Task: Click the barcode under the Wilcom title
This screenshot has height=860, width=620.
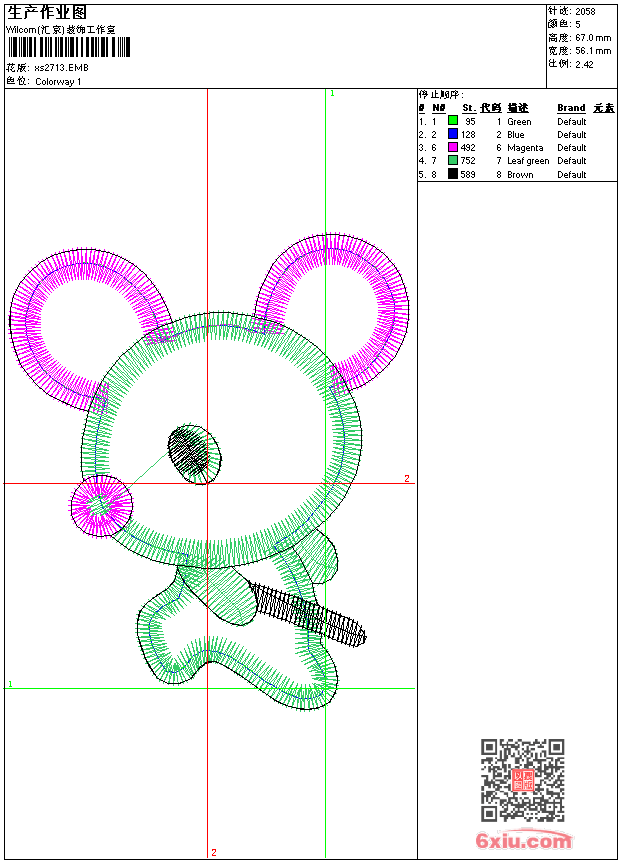Action: click(69, 47)
